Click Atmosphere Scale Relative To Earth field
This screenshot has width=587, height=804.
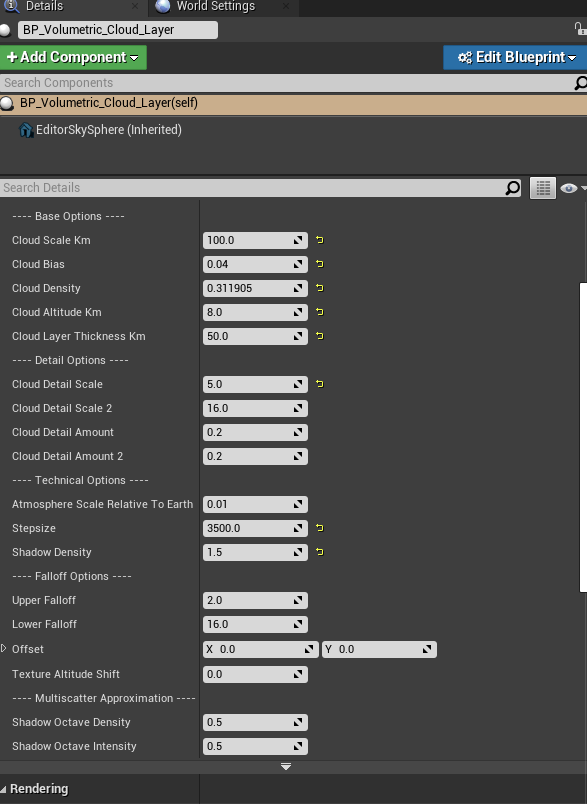click(255, 504)
